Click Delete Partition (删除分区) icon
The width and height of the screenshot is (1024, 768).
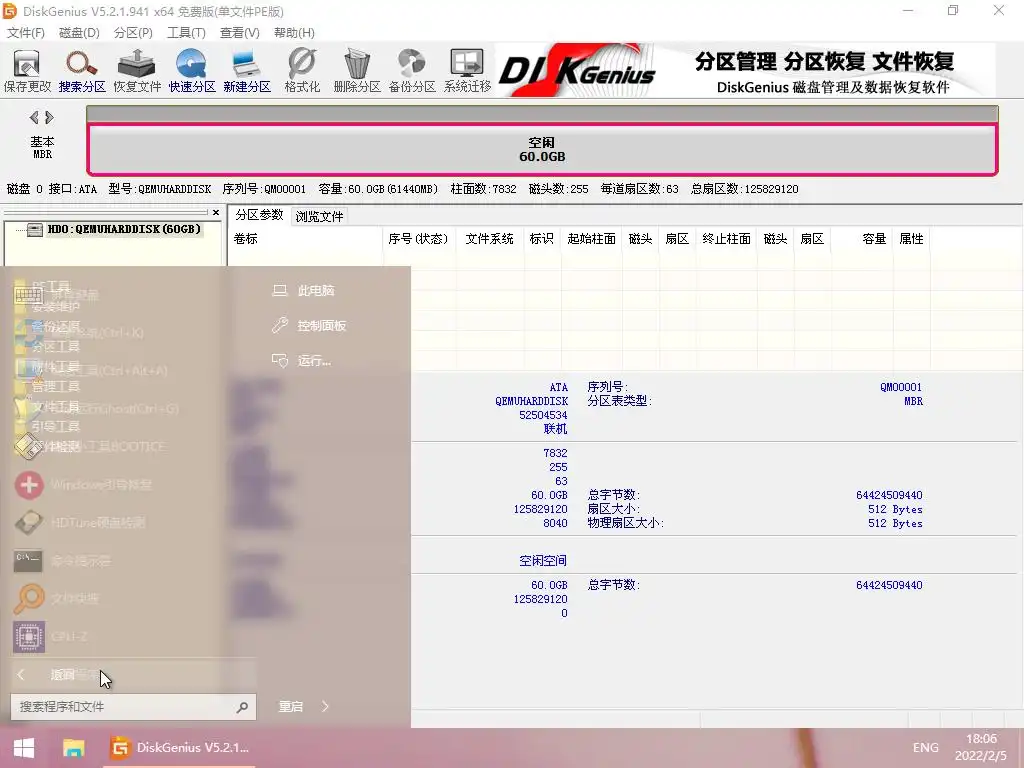pyautogui.click(x=357, y=71)
